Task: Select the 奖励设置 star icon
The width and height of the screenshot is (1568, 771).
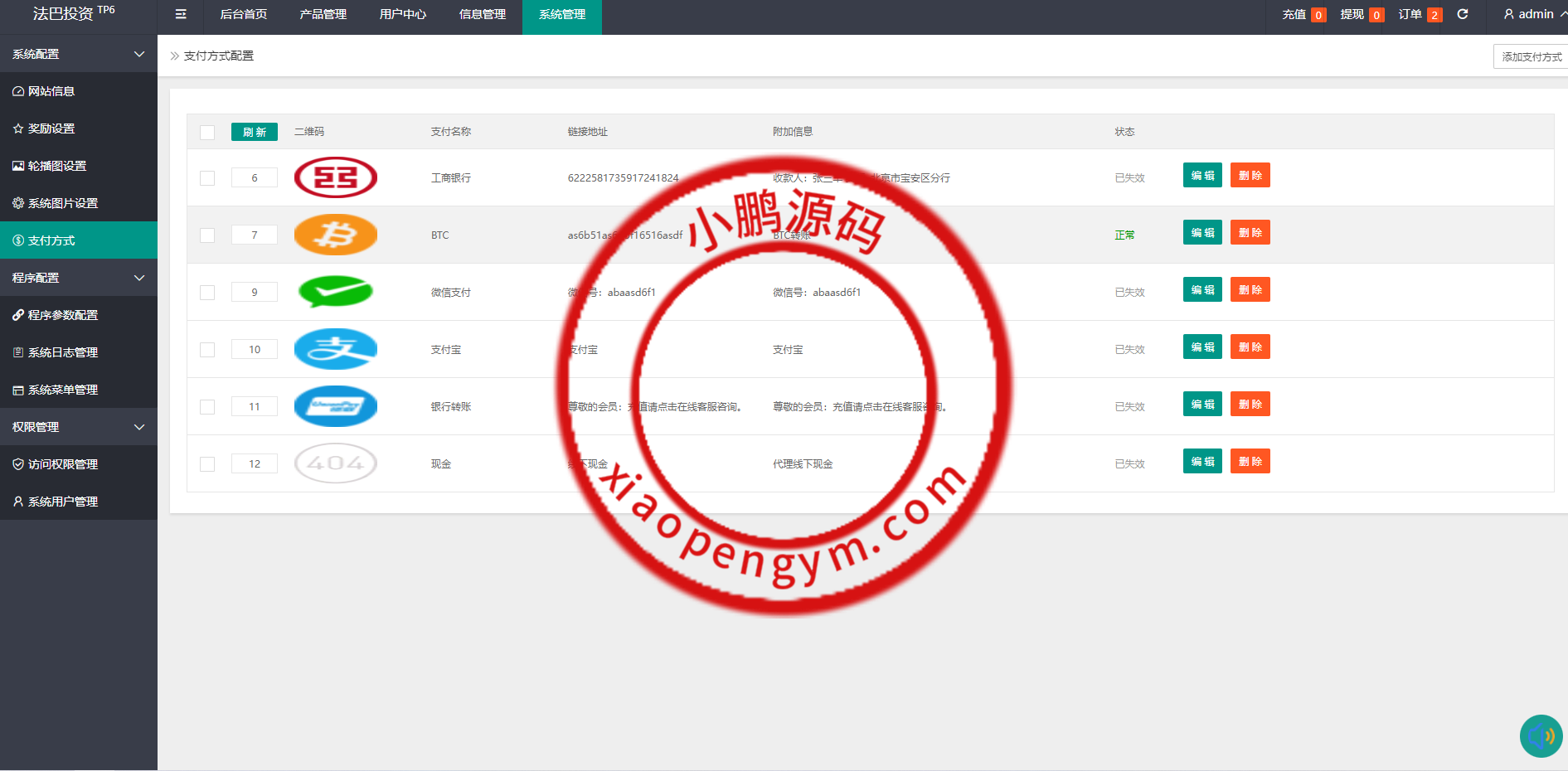Action: [18, 128]
